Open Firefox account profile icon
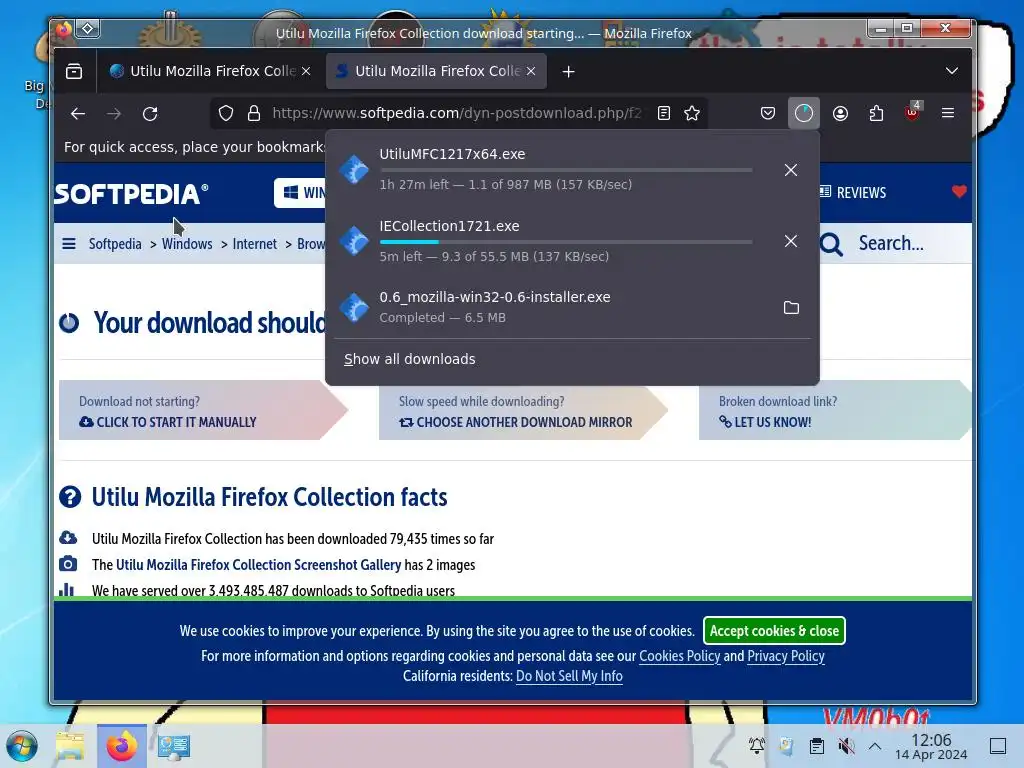 pyautogui.click(x=840, y=114)
